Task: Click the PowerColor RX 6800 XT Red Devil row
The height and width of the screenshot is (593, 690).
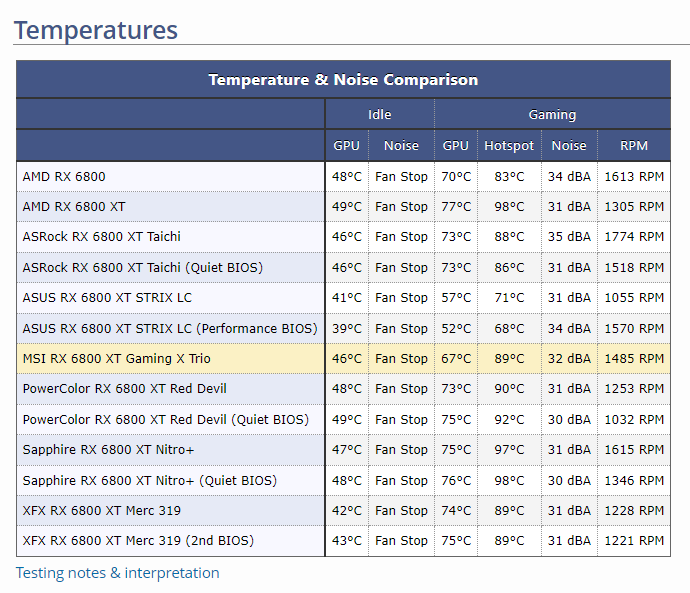Action: coord(125,389)
